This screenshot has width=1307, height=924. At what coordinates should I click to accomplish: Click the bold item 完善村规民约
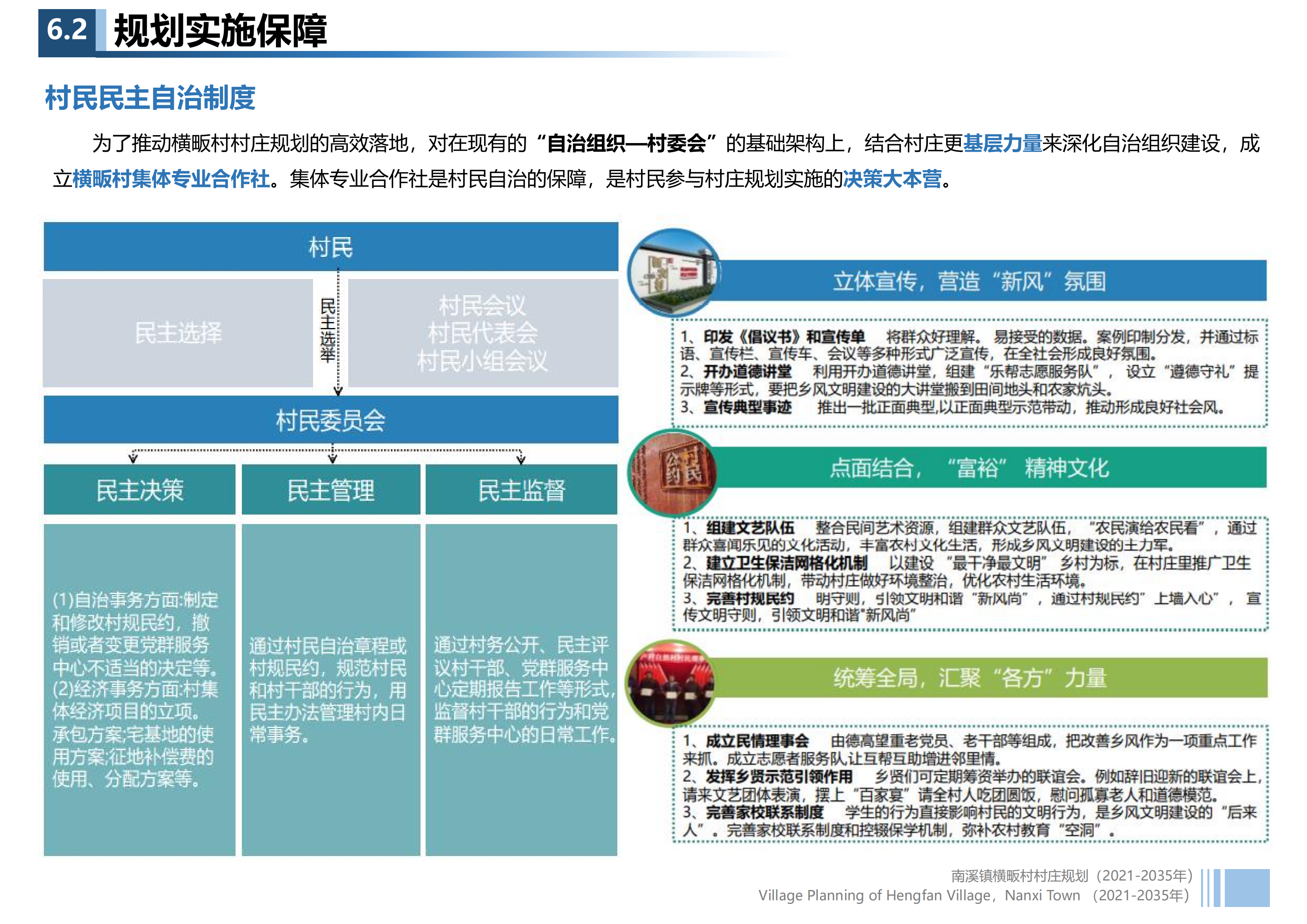coord(750,598)
